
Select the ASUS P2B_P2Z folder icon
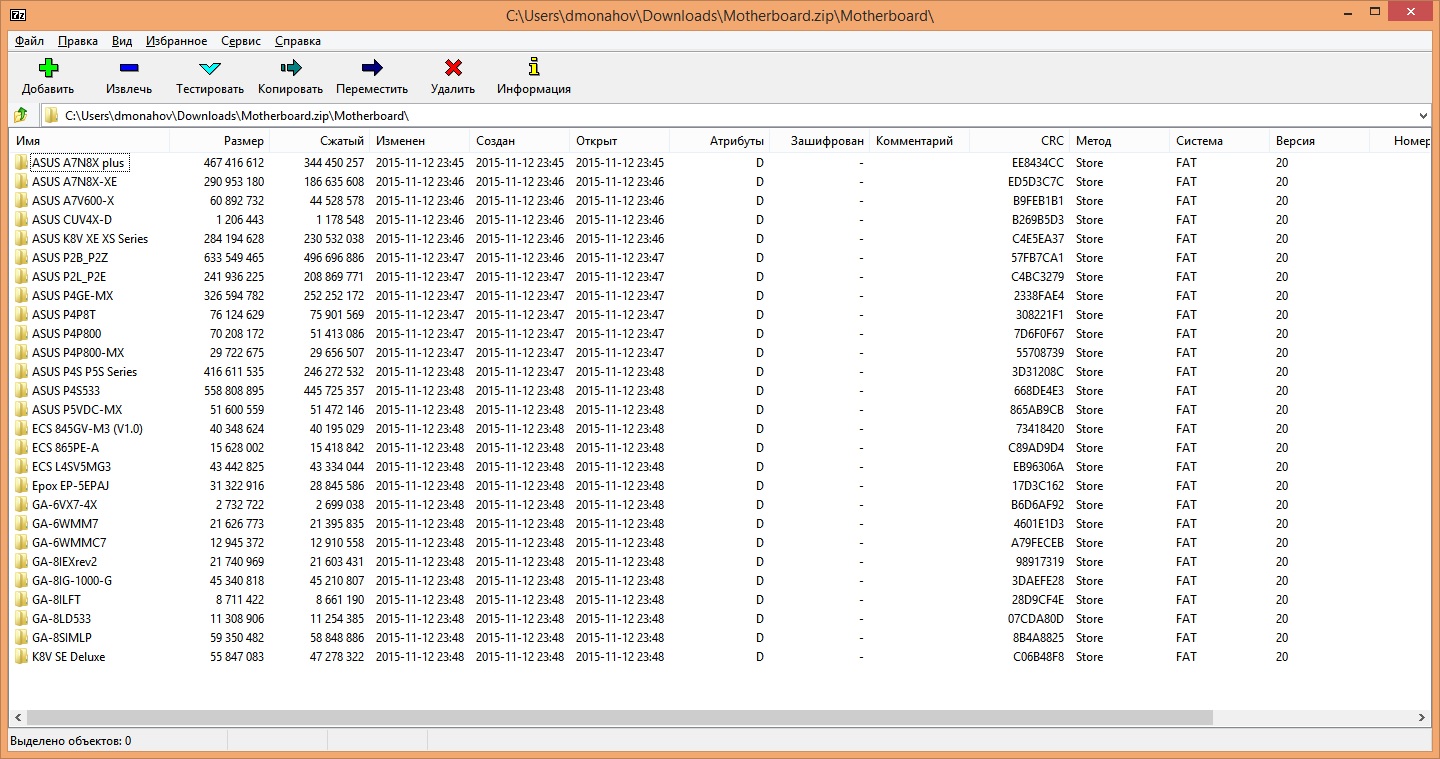click(x=21, y=257)
